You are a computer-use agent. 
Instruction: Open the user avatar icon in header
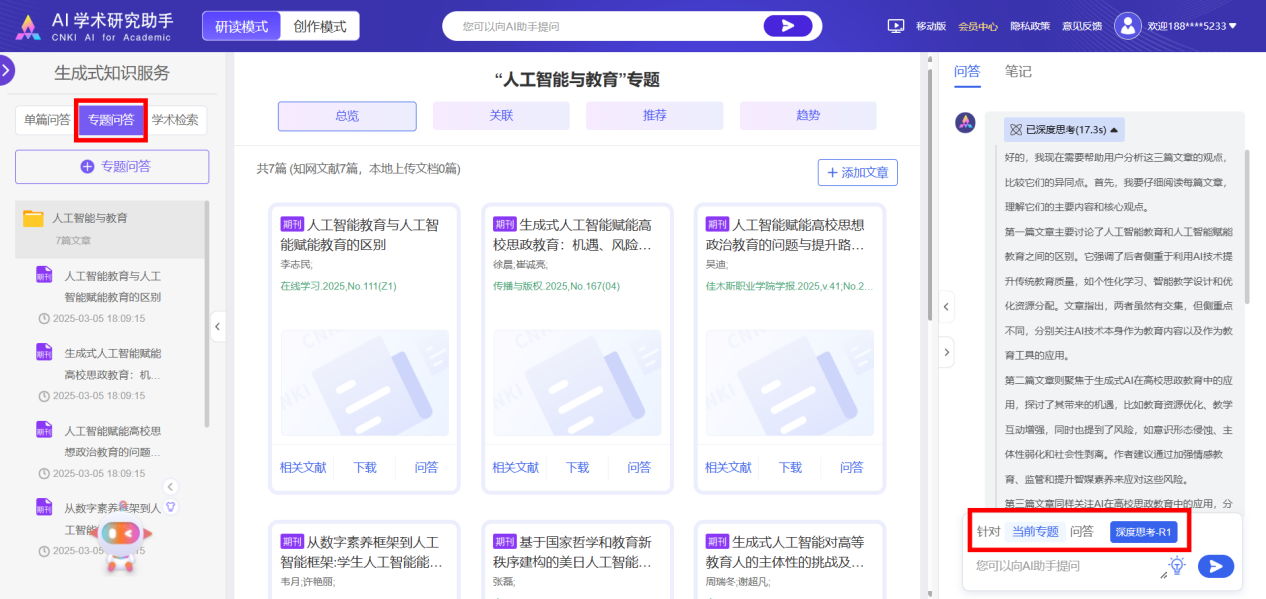[x=1128, y=26]
